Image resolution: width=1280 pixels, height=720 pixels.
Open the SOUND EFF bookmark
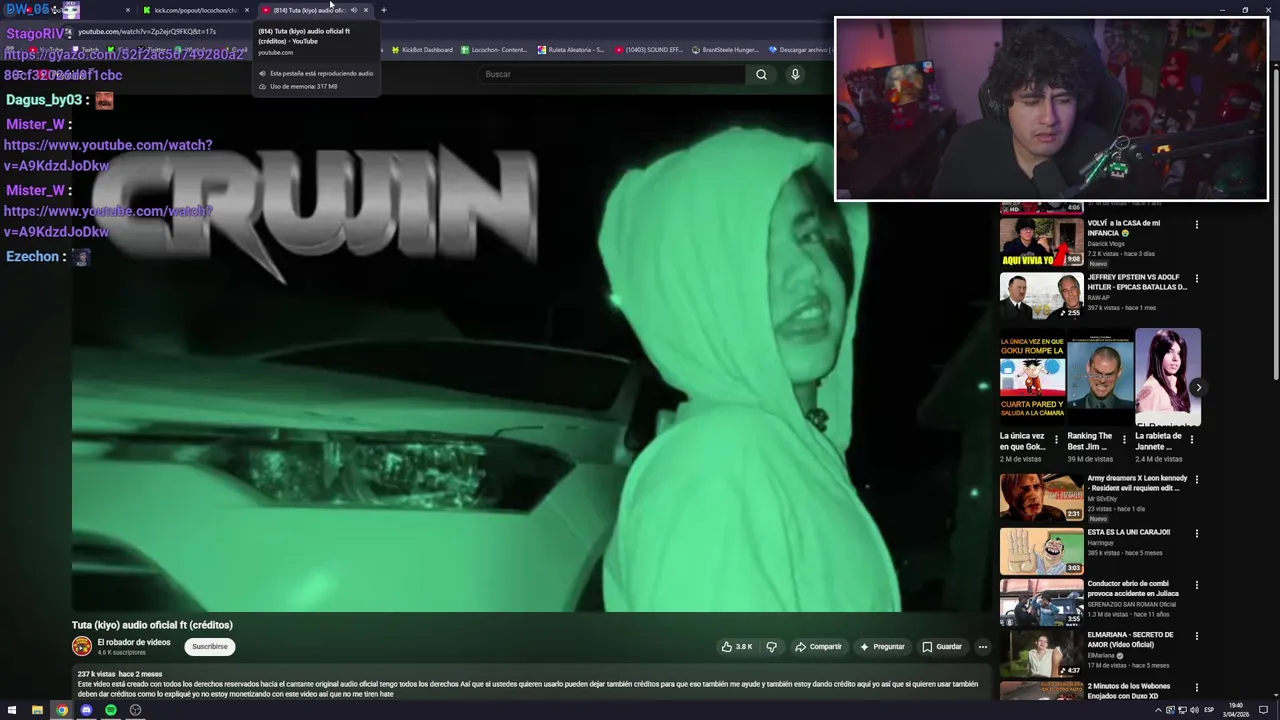tap(650, 50)
